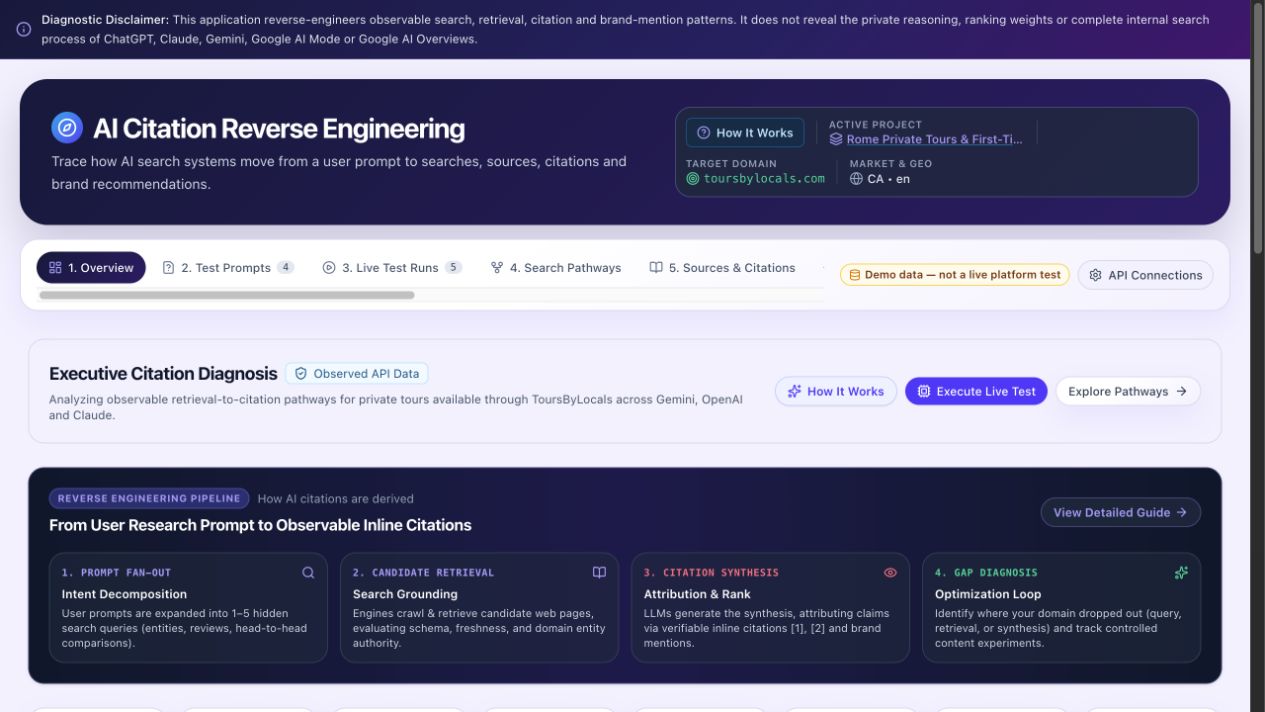This screenshot has height=712, width=1265.
Task: Click the database icon in the Demo data badge
Action: [x=855, y=275]
